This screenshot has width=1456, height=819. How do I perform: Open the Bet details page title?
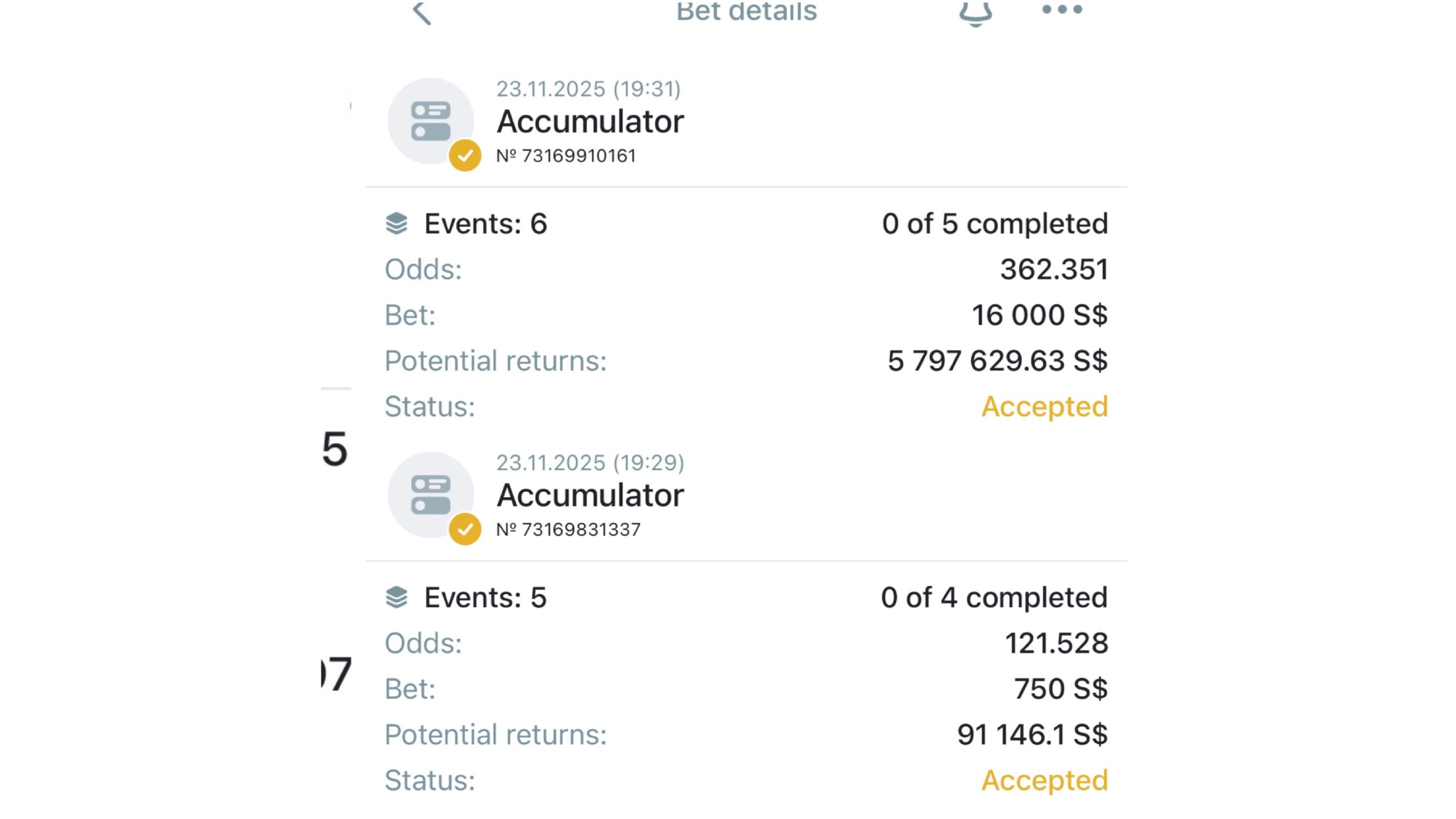coord(746,11)
